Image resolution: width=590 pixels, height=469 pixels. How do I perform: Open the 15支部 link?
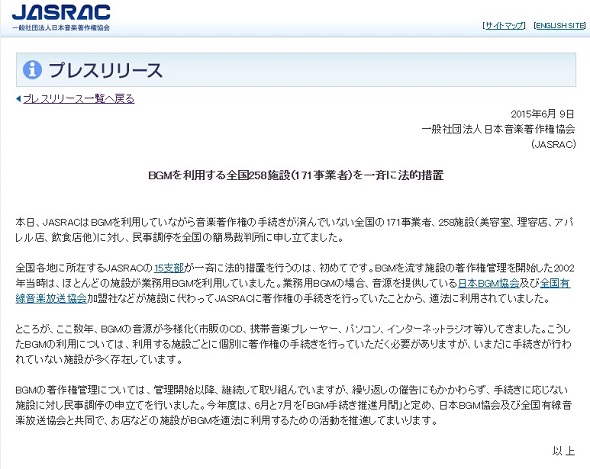point(169,268)
